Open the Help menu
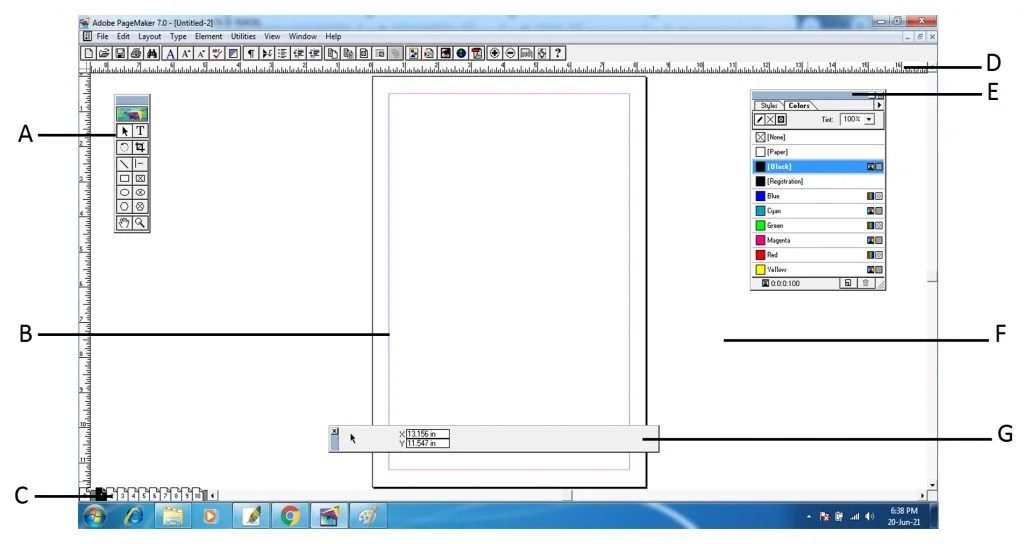1024x544 pixels. click(333, 37)
